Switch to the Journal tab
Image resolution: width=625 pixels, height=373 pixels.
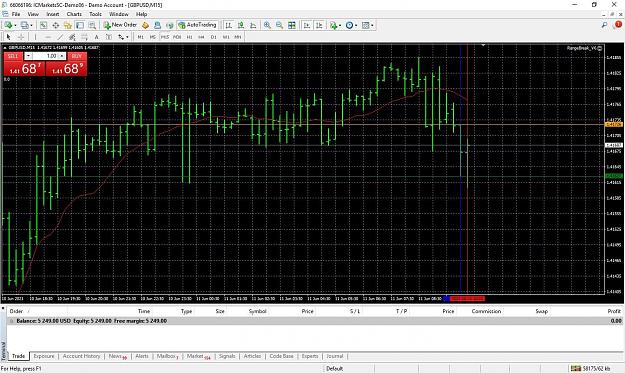[x=335, y=356]
